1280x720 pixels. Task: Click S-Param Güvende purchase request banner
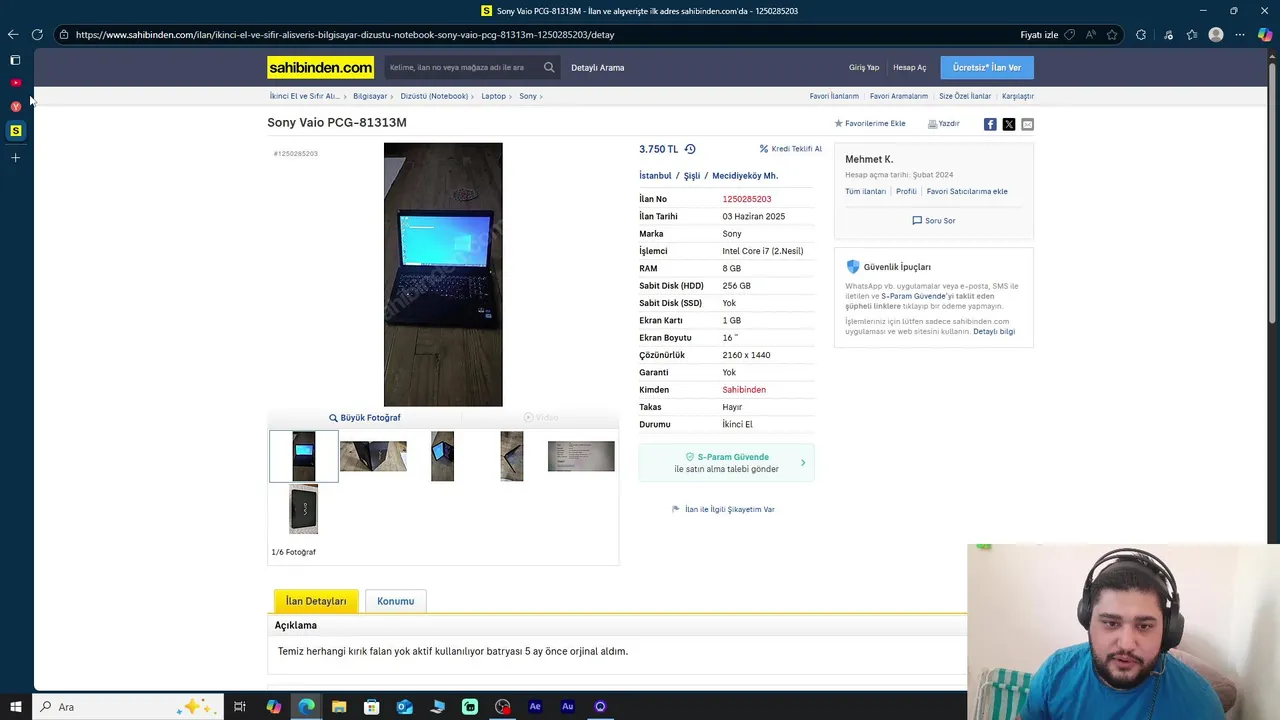pyautogui.click(x=727, y=463)
